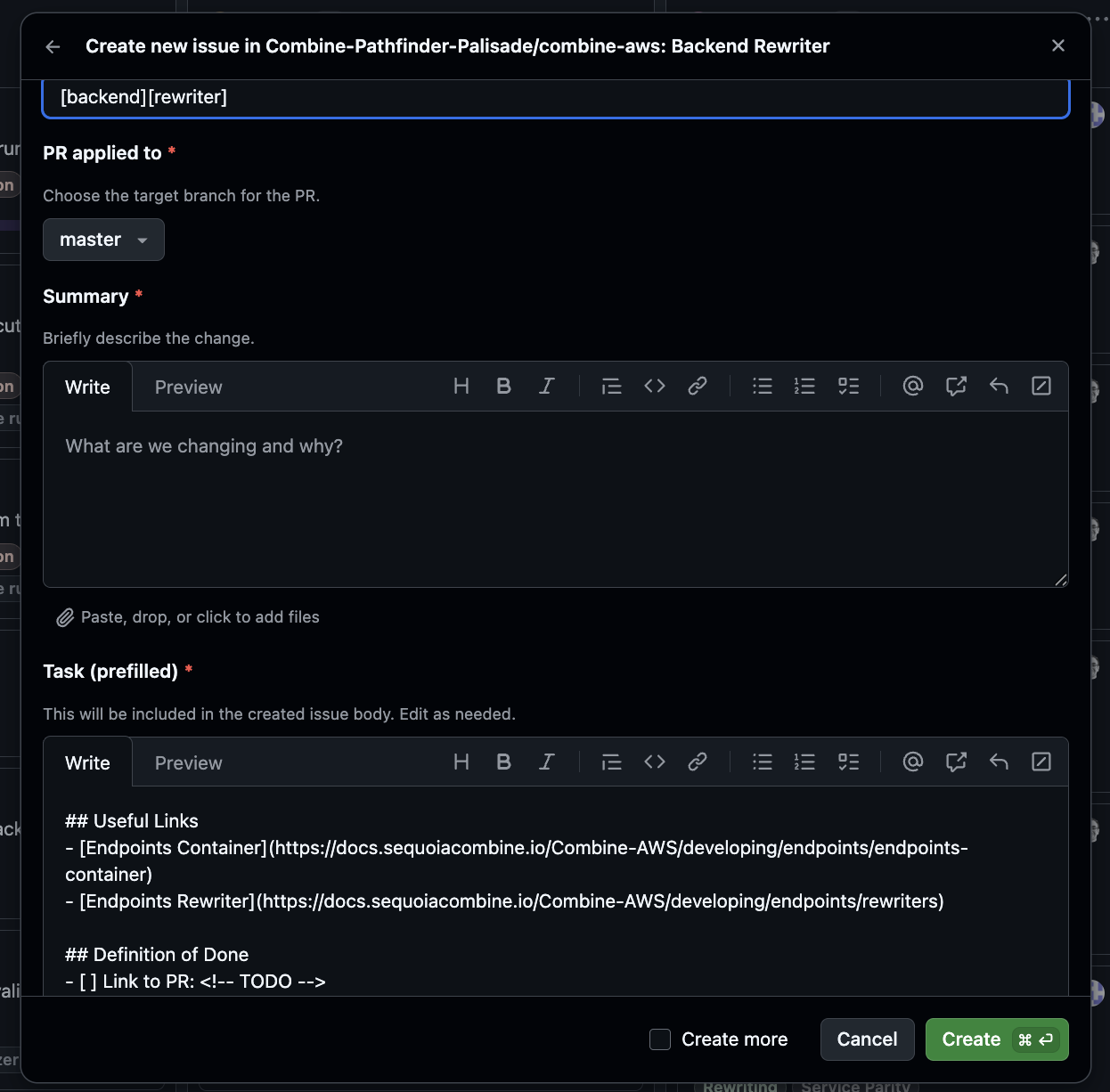Create a bulleted list in the Summary editor
This screenshot has height=1092, width=1110.
tap(763, 386)
